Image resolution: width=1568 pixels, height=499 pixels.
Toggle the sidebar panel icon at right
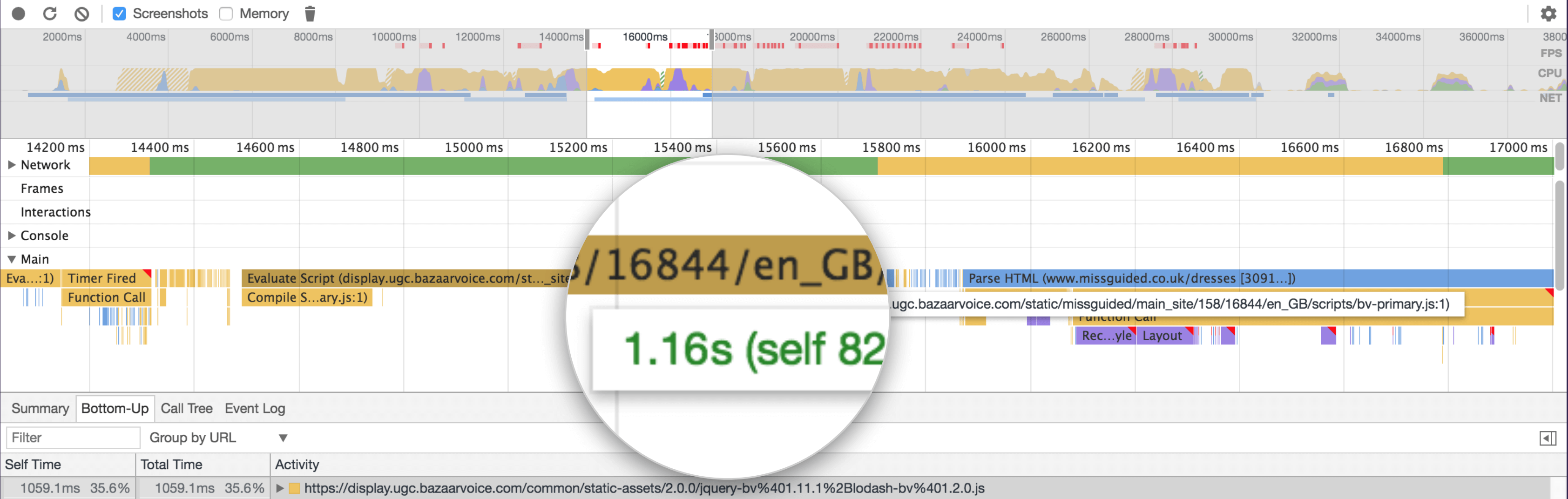click(x=1548, y=438)
